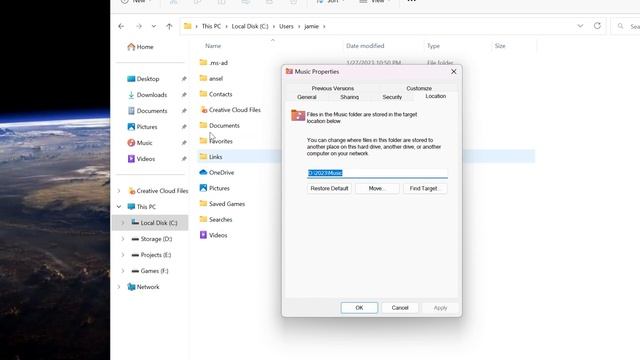Click the Music folder path field
The width and height of the screenshot is (640, 360).
(377, 173)
